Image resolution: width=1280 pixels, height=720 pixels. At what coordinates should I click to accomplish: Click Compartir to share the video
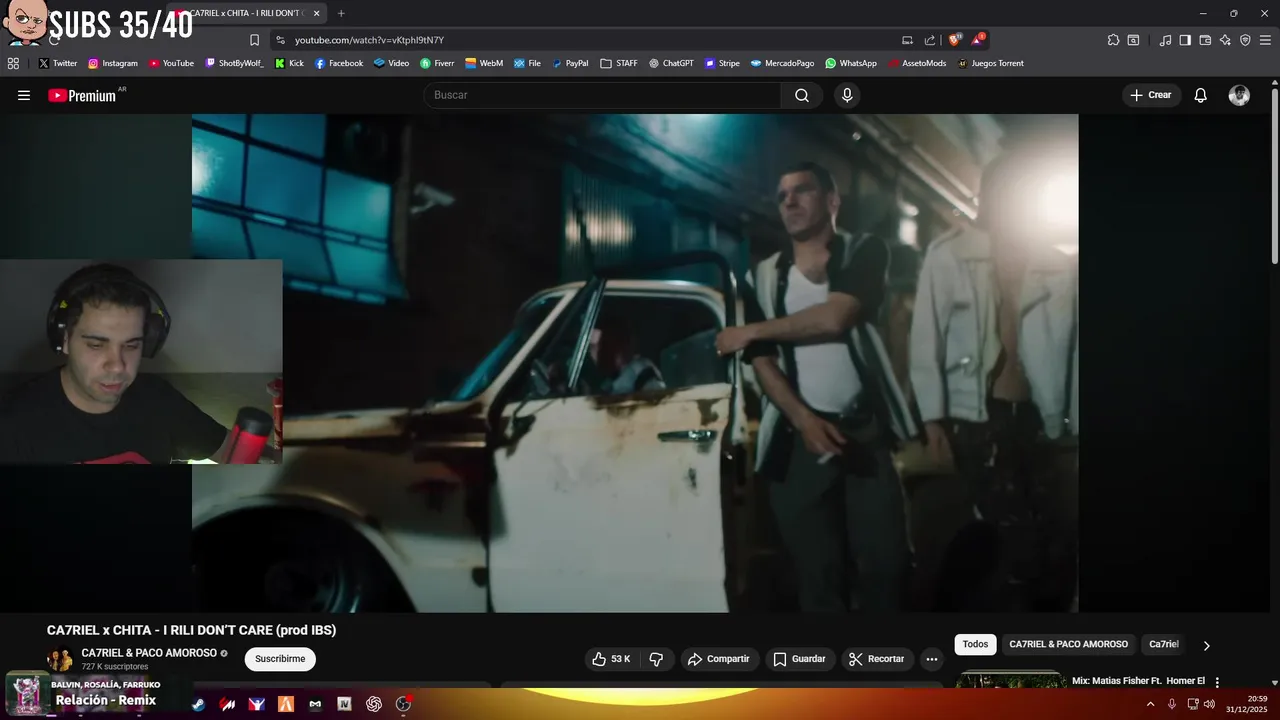click(x=719, y=659)
